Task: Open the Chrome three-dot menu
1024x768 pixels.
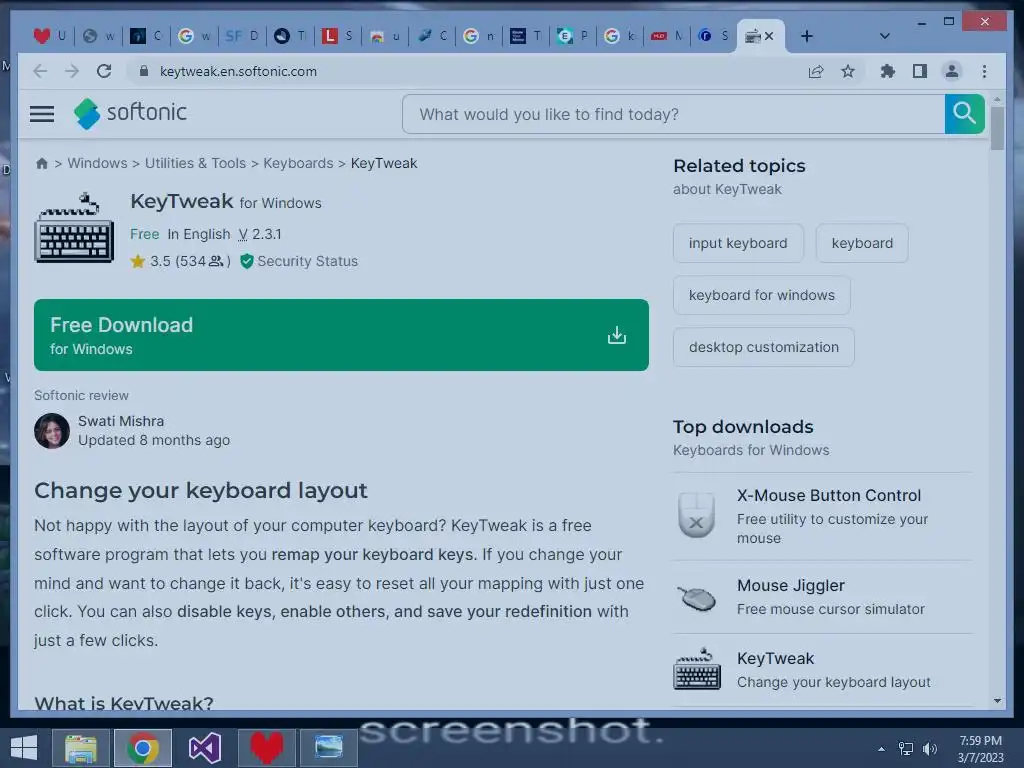Action: [x=984, y=71]
